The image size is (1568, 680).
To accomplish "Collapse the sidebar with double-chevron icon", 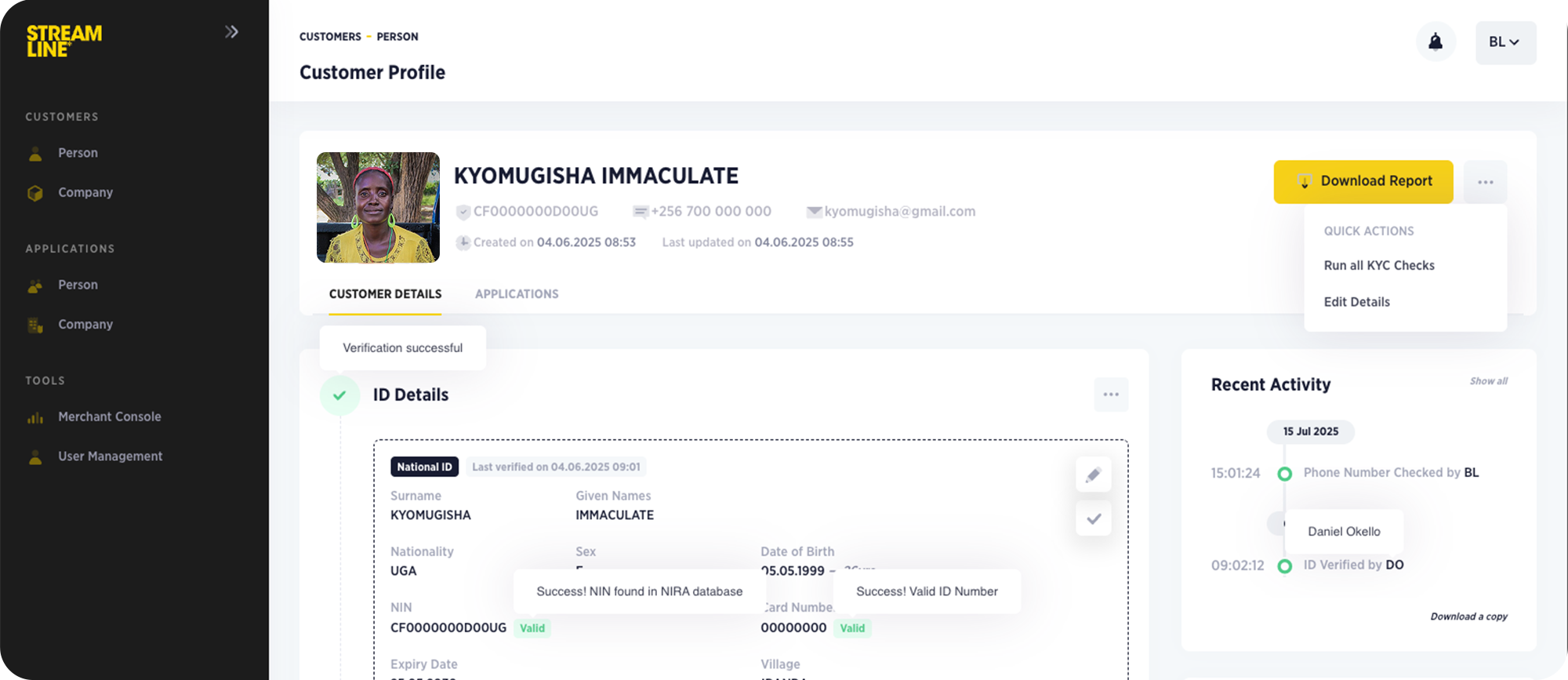I will (x=231, y=32).
